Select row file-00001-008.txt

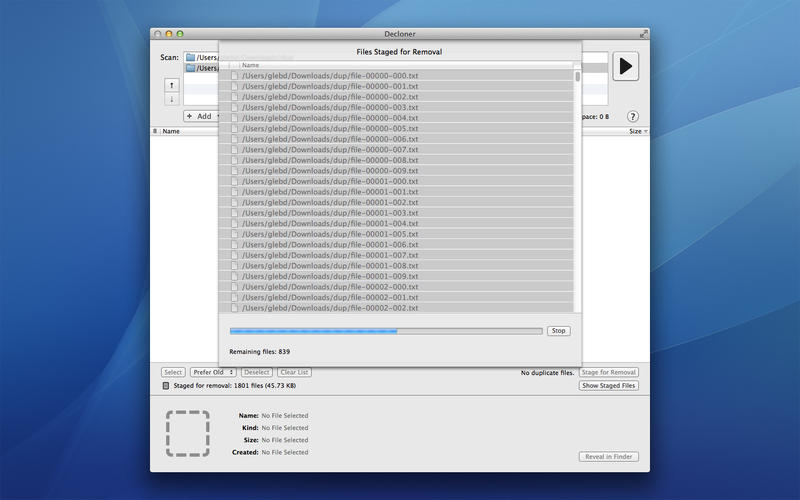[x=396, y=266]
